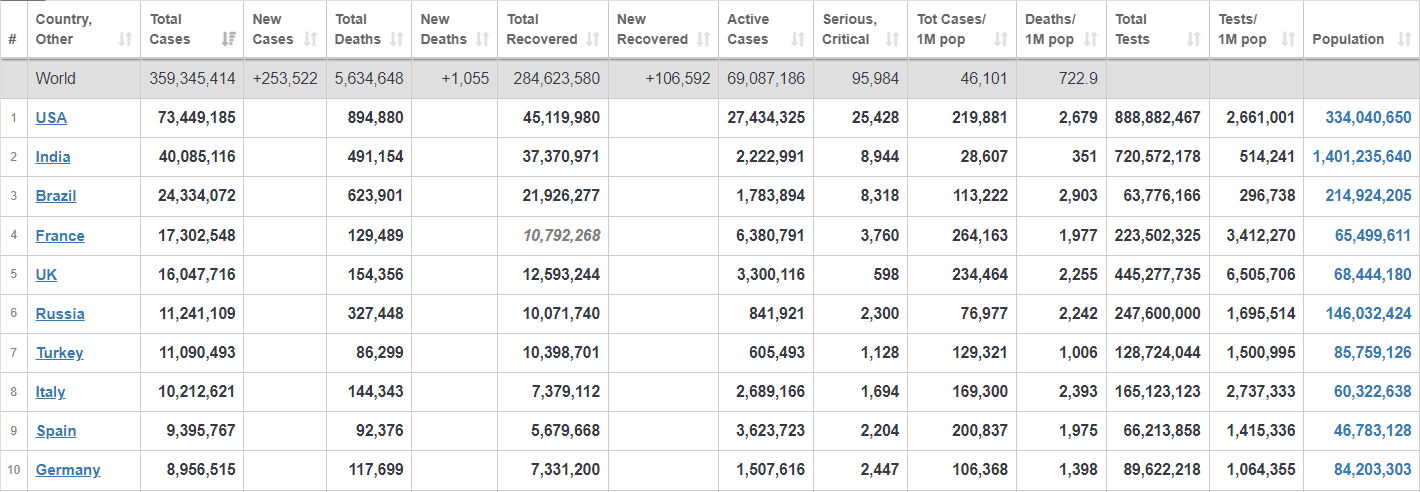Click Active Cases sort arrow icon
The width and height of the screenshot is (1420, 492).
click(798, 40)
